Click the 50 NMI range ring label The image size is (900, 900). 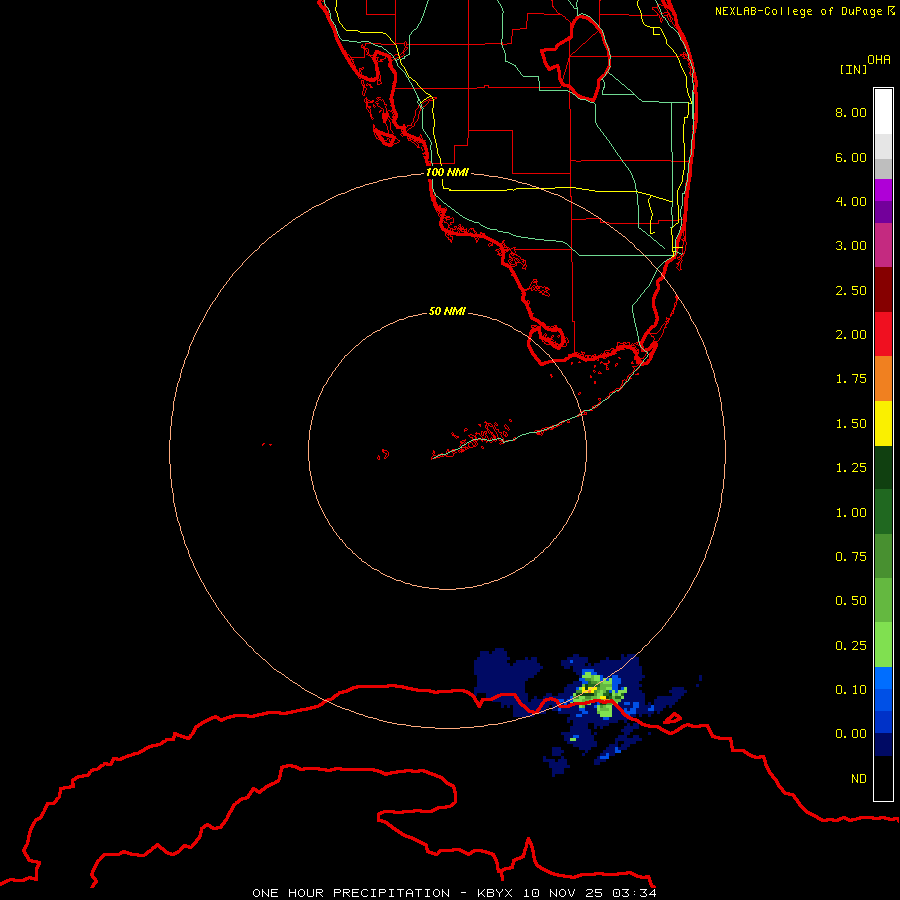pos(447,311)
